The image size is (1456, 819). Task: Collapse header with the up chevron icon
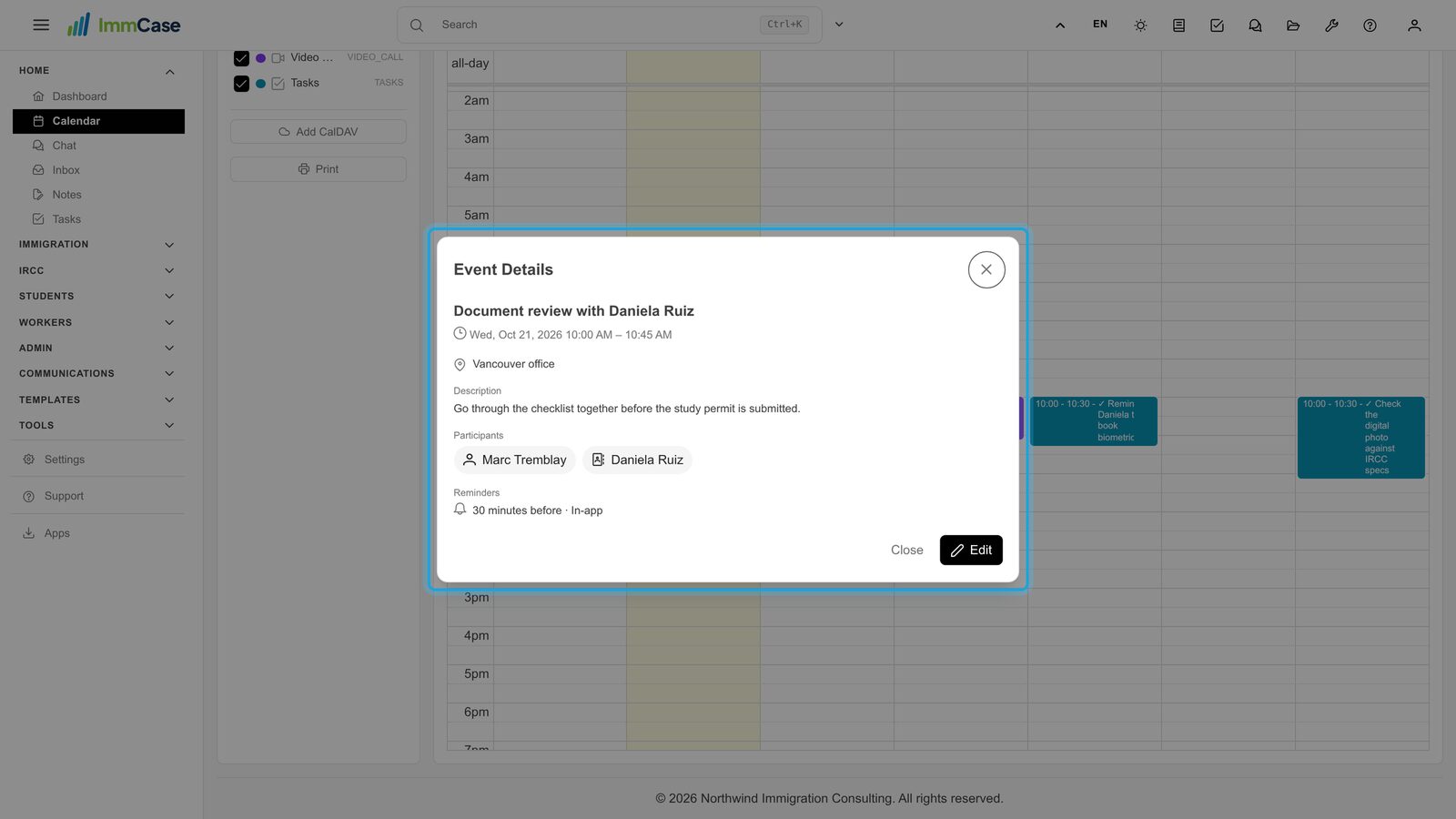pos(1060,25)
